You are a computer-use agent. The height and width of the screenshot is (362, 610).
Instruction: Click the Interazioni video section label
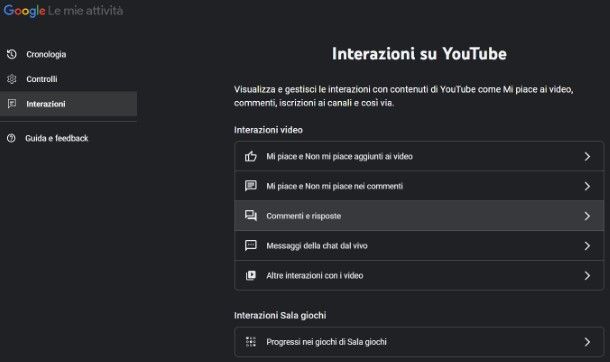tap(268, 130)
